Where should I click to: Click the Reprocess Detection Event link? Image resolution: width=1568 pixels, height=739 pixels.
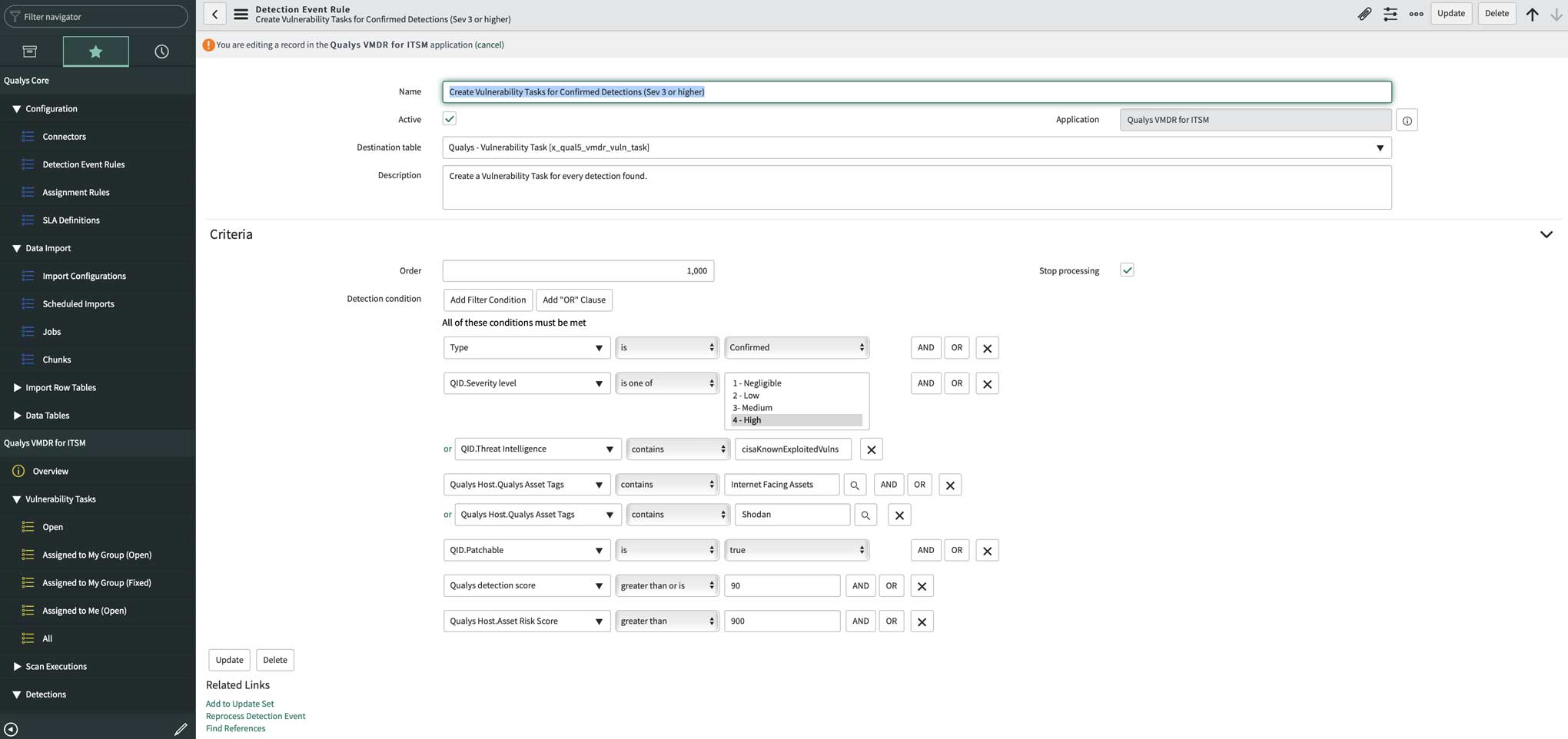[255, 717]
